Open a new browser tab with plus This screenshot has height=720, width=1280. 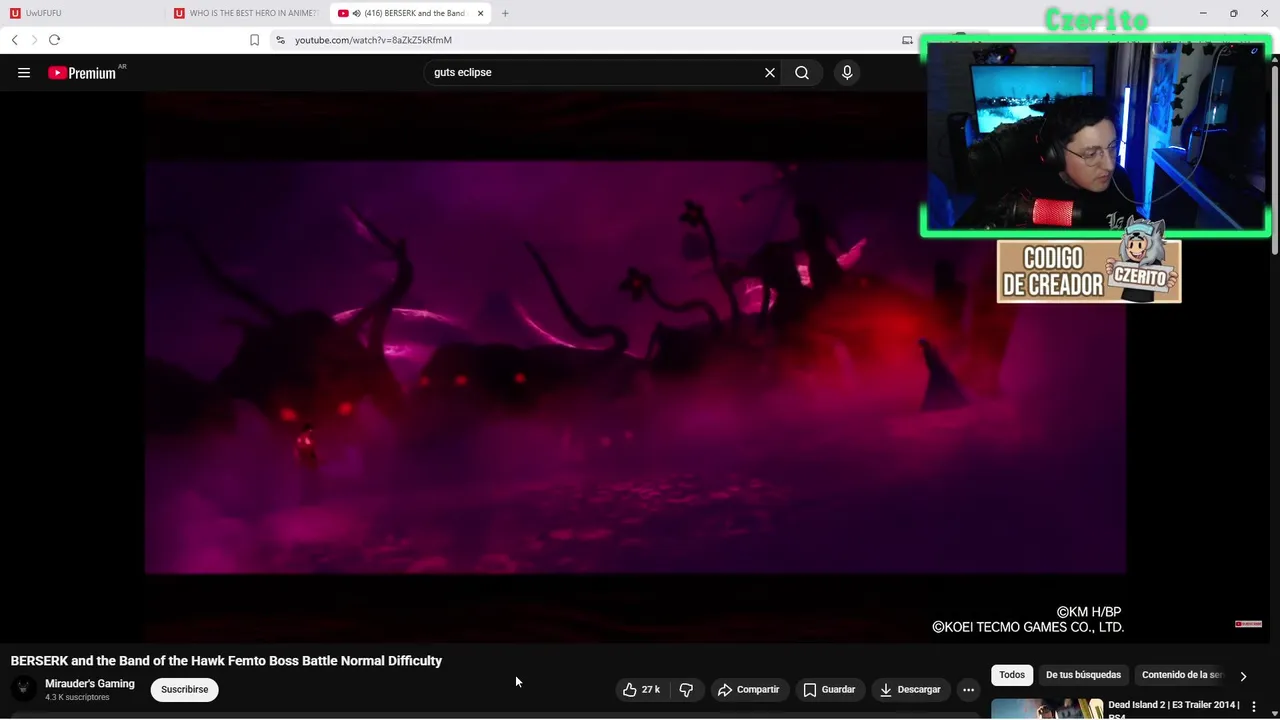[x=505, y=13]
